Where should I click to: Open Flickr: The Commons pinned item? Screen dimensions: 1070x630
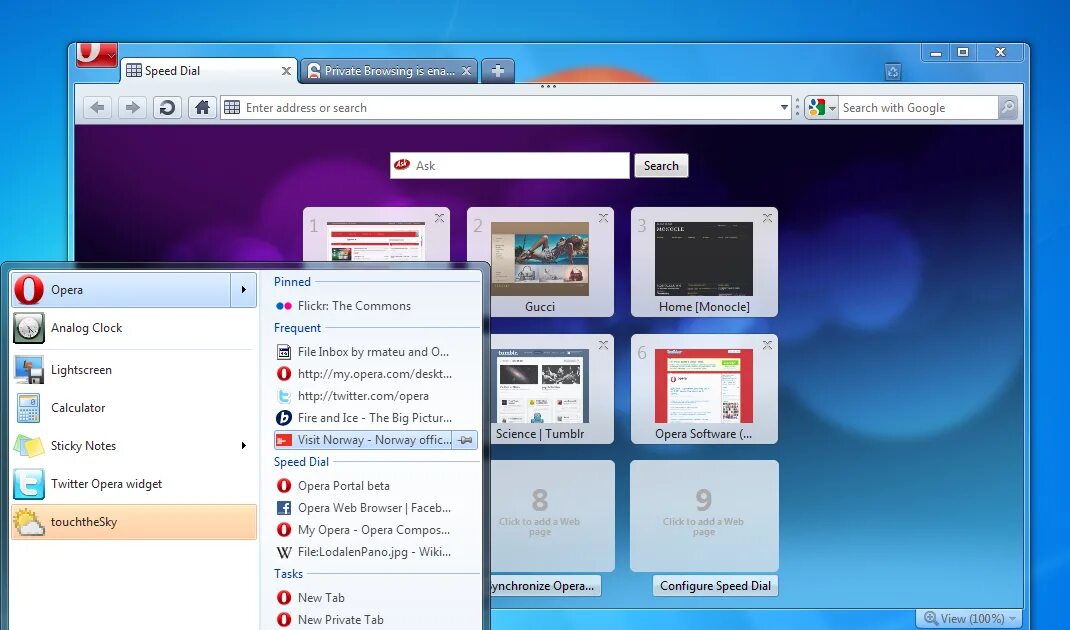[376, 306]
